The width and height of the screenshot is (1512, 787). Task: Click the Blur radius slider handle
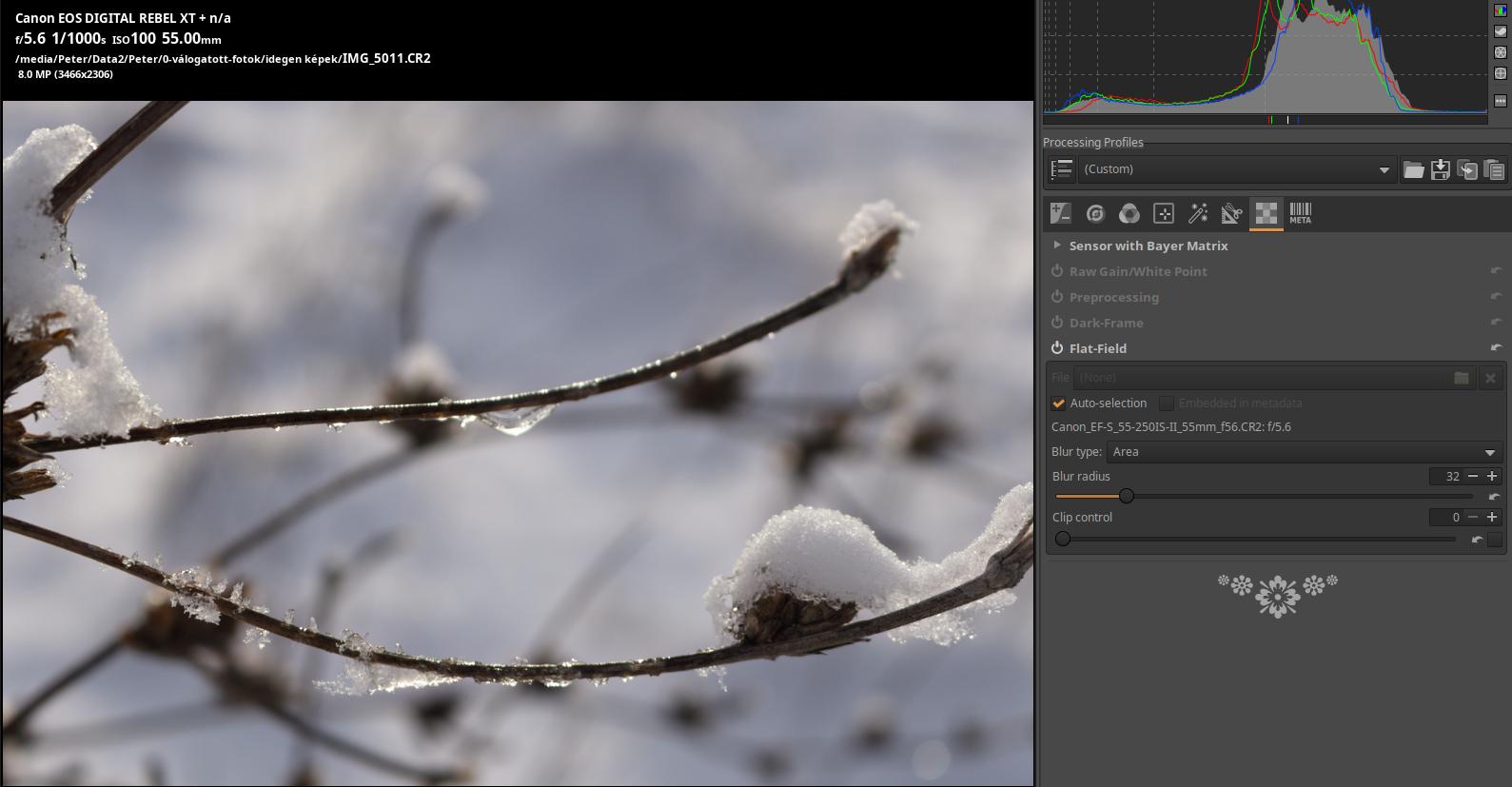click(x=1127, y=496)
